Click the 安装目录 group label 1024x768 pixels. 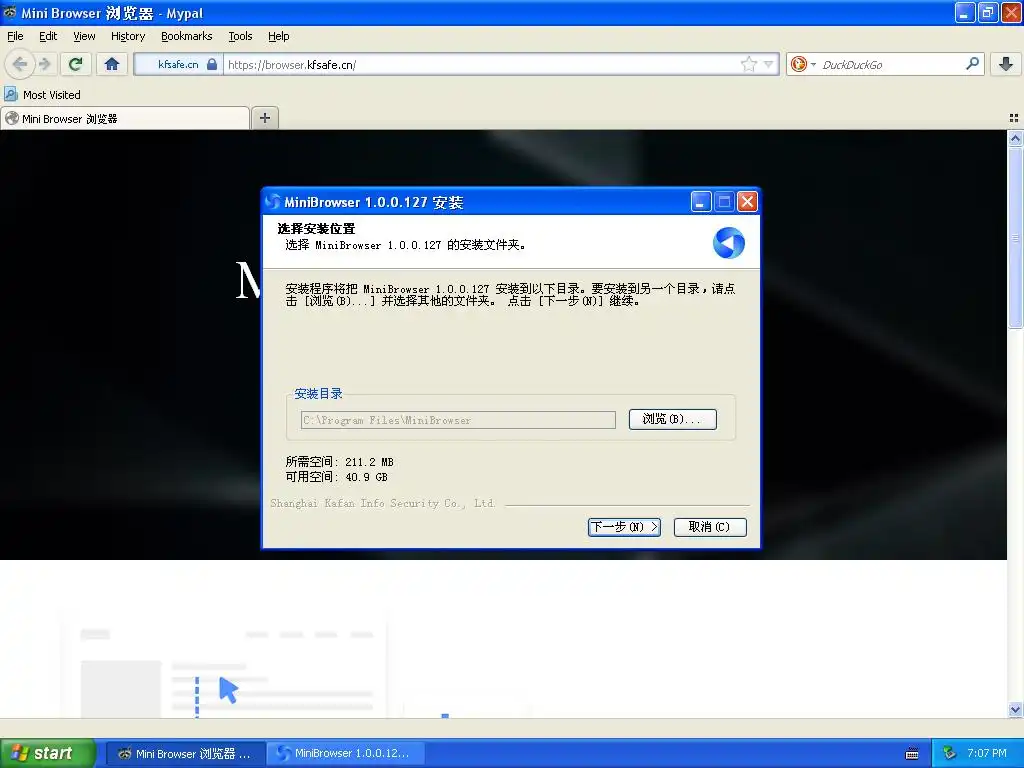[x=318, y=394]
